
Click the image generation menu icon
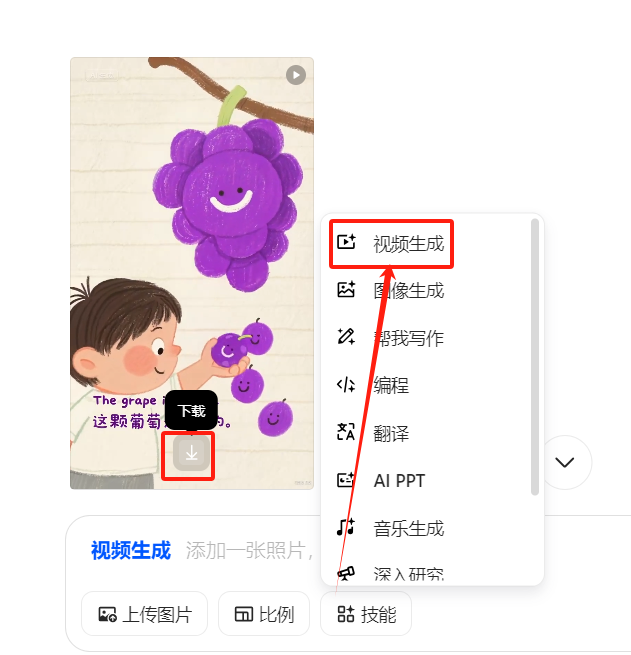(x=346, y=289)
